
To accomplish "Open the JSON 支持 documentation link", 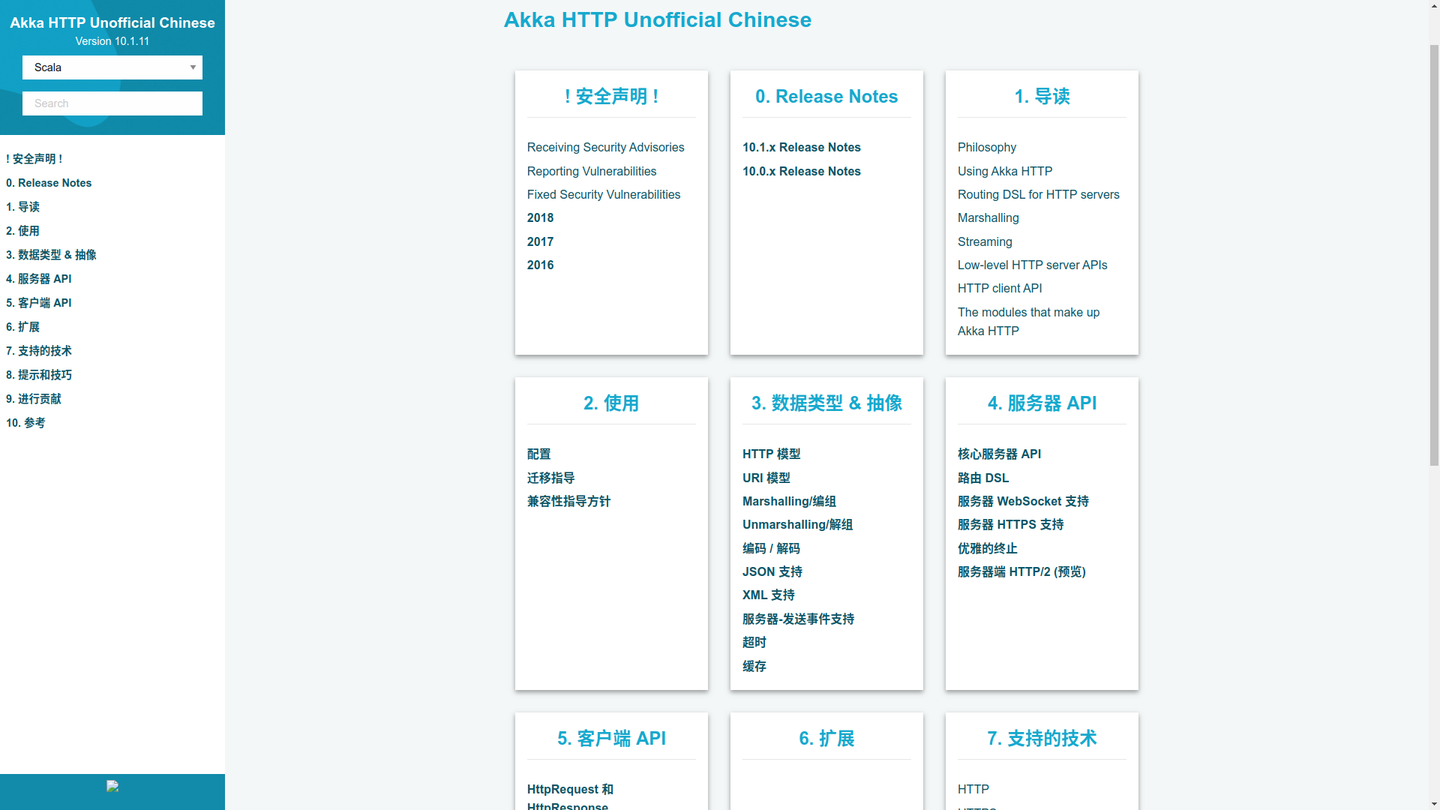I will pyautogui.click(x=772, y=571).
